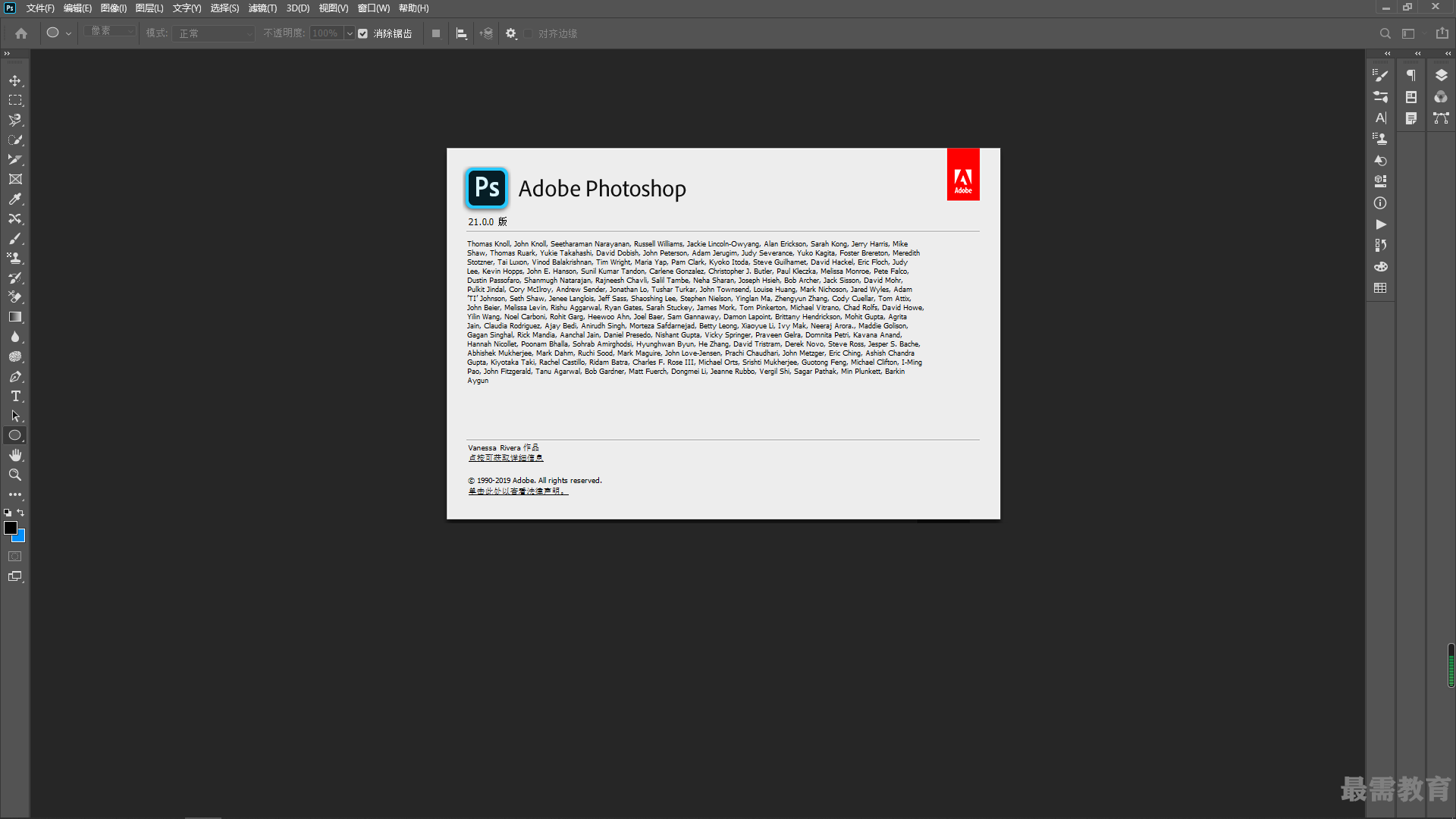This screenshot has width=1456, height=819.
Task: Open the tool preset picker dropdown arrow
Action: 68,33
